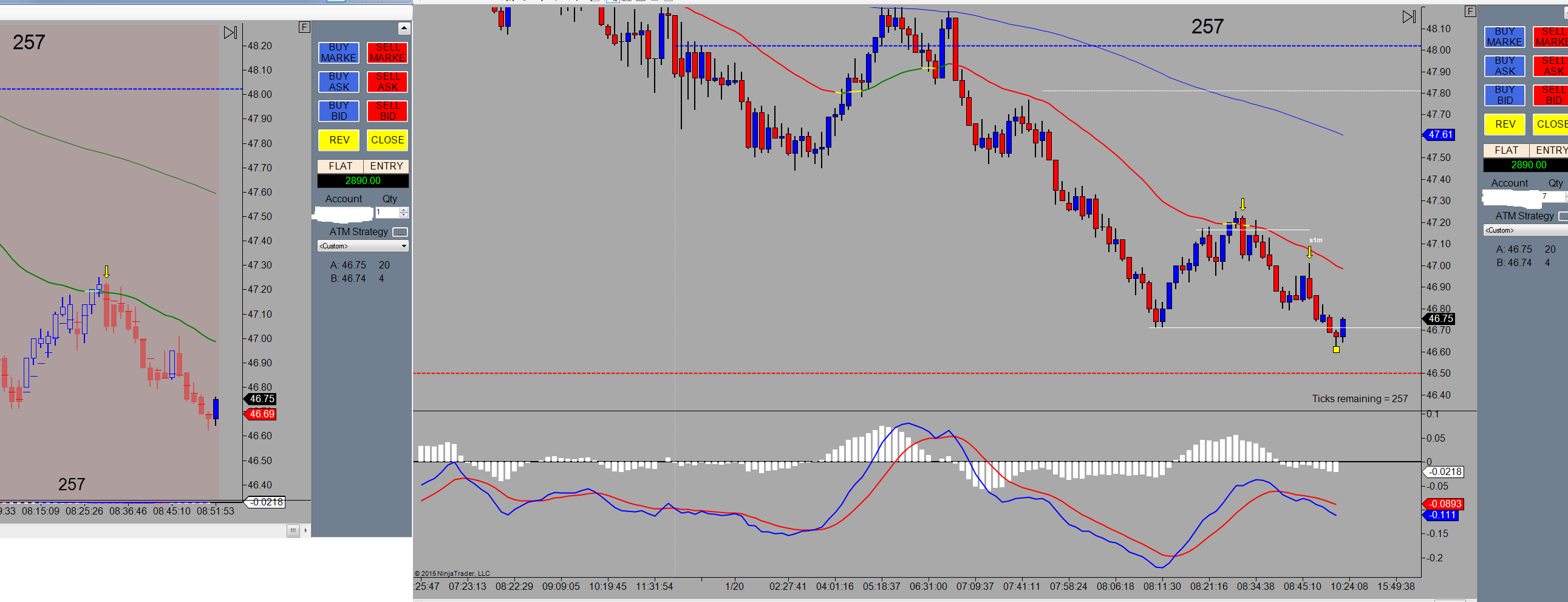Click BUY BID in left Chart Trader
The image size is (1568, 602).
pyautogui.click(x=338, y=111)
